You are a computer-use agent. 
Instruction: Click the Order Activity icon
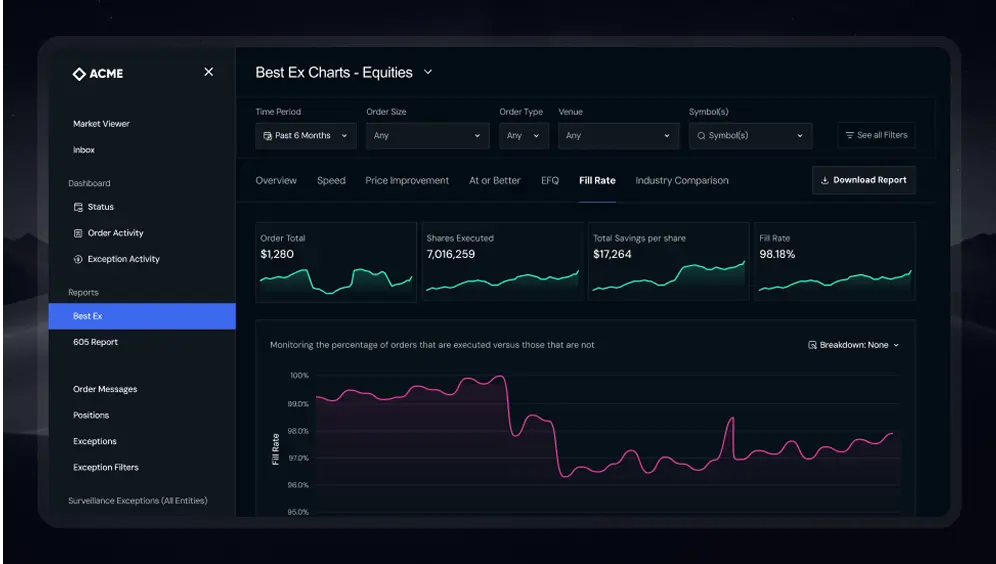tap(78, 233)
